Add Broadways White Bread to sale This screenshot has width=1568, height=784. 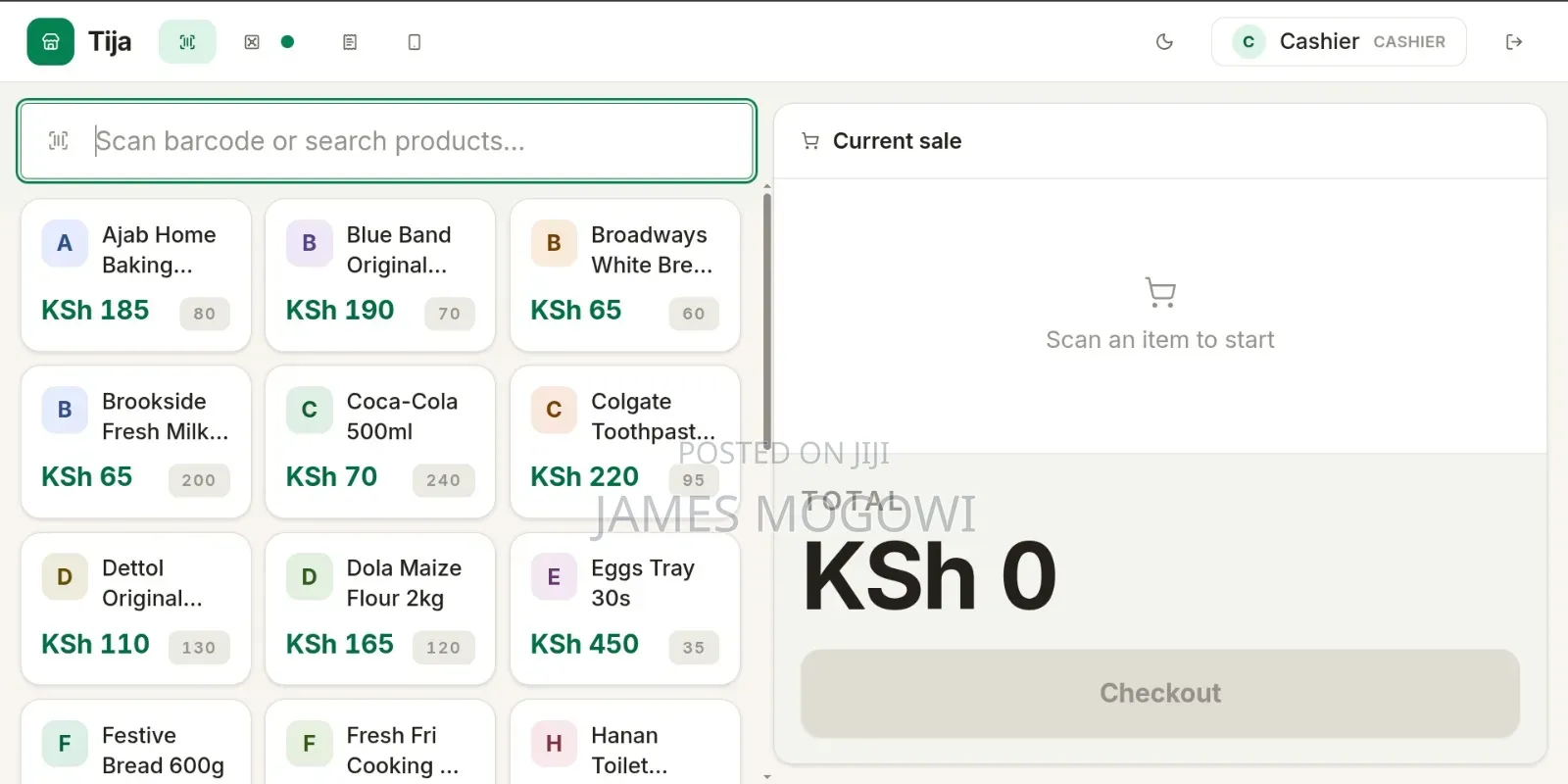point(625,275)
